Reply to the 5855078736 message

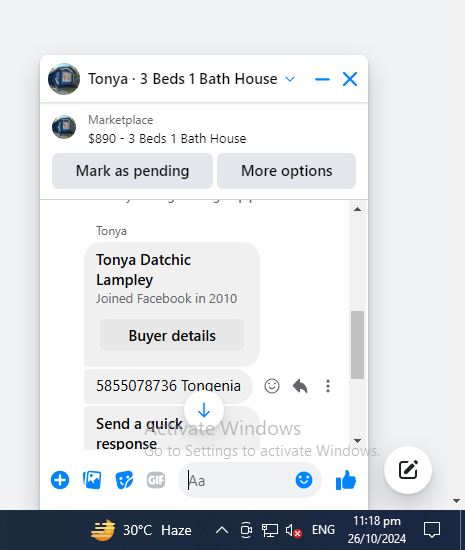click(300, 386)
